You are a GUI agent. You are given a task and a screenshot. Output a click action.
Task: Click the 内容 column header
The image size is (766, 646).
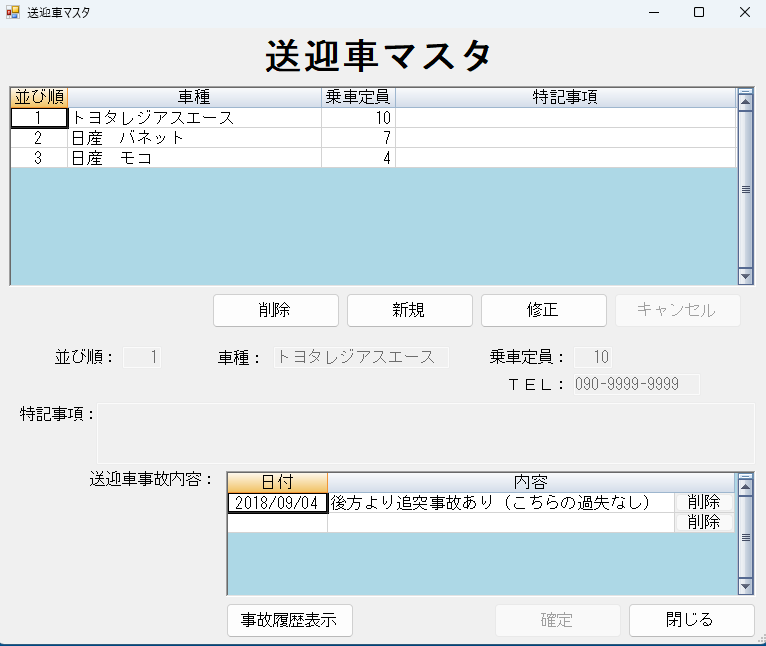pyautogui.click(x=531, y=482)
